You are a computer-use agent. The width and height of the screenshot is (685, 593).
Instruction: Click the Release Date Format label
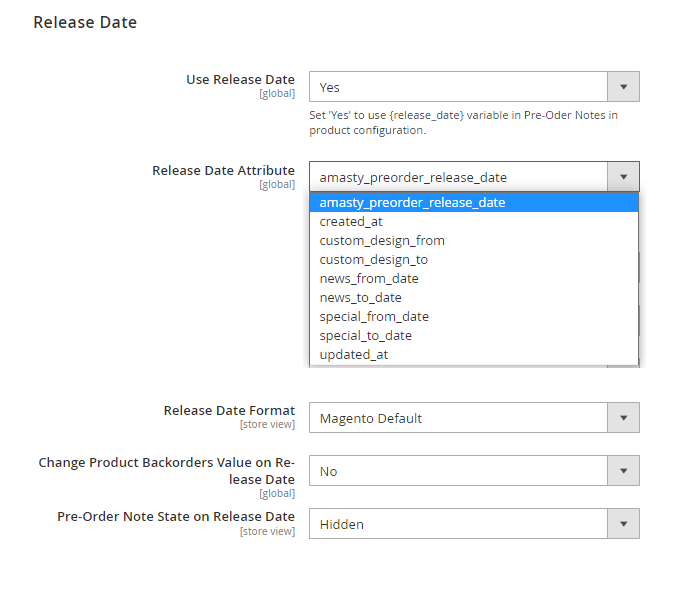pyautogui.click(x=229, y=410)
